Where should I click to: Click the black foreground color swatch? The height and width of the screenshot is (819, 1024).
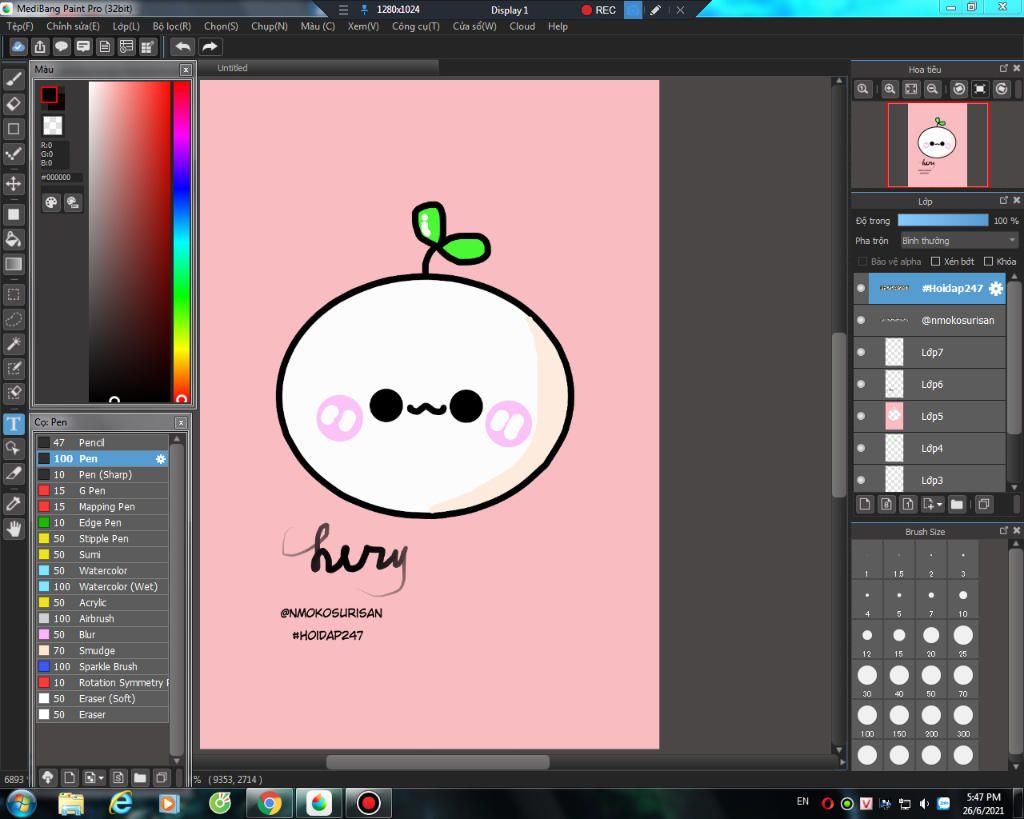coord(49,95)
